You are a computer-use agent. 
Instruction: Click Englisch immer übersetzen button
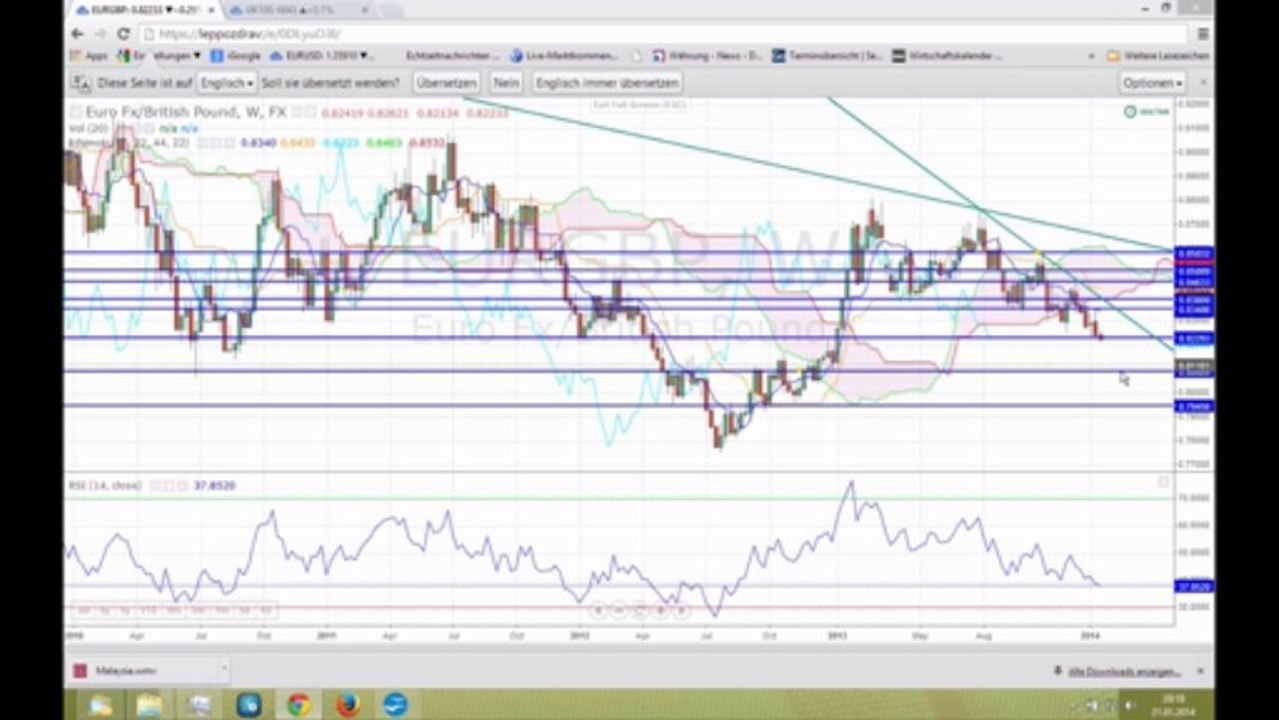tap(607, 83)
